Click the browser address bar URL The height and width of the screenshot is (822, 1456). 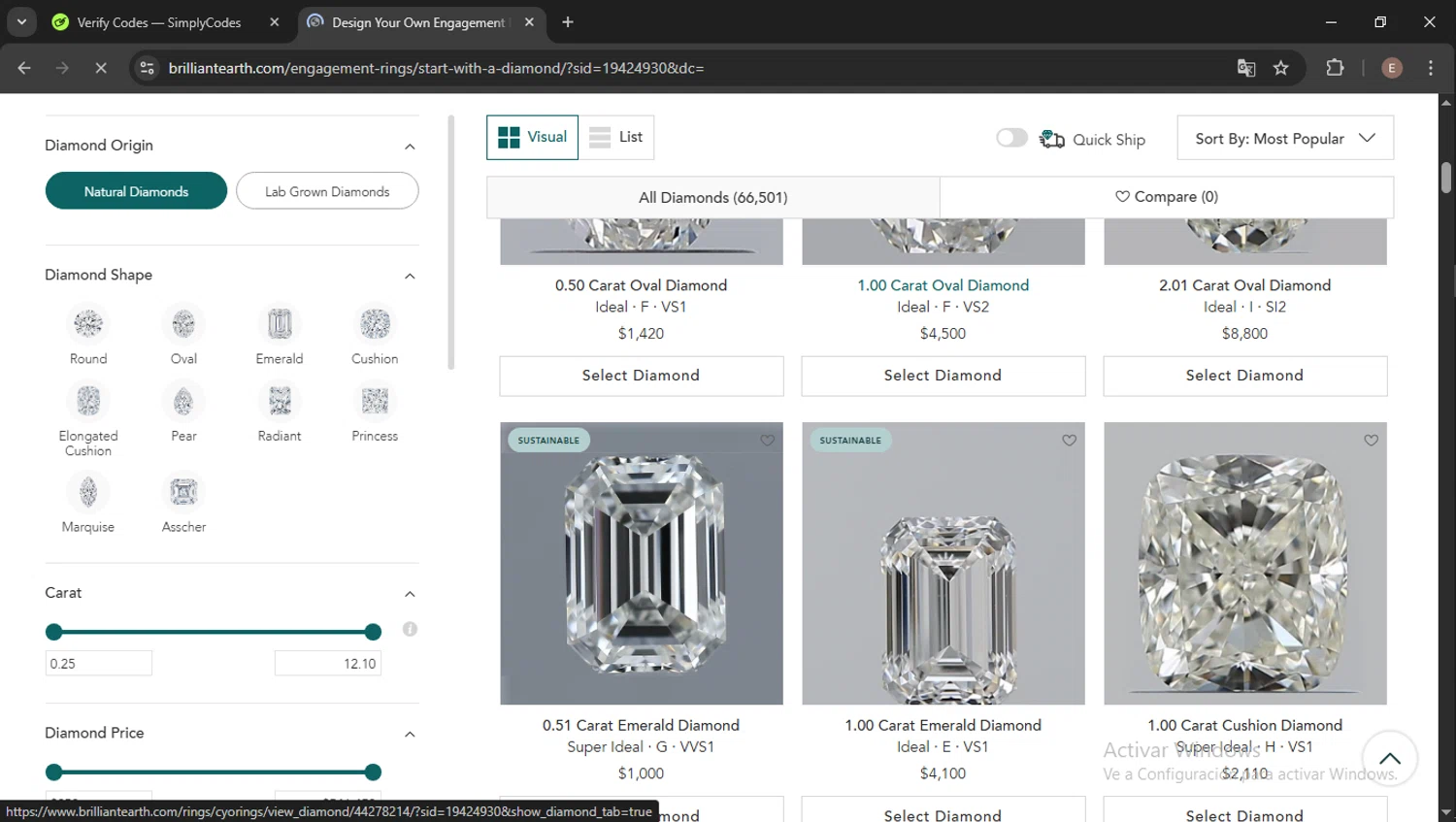[x=436, y=68]
